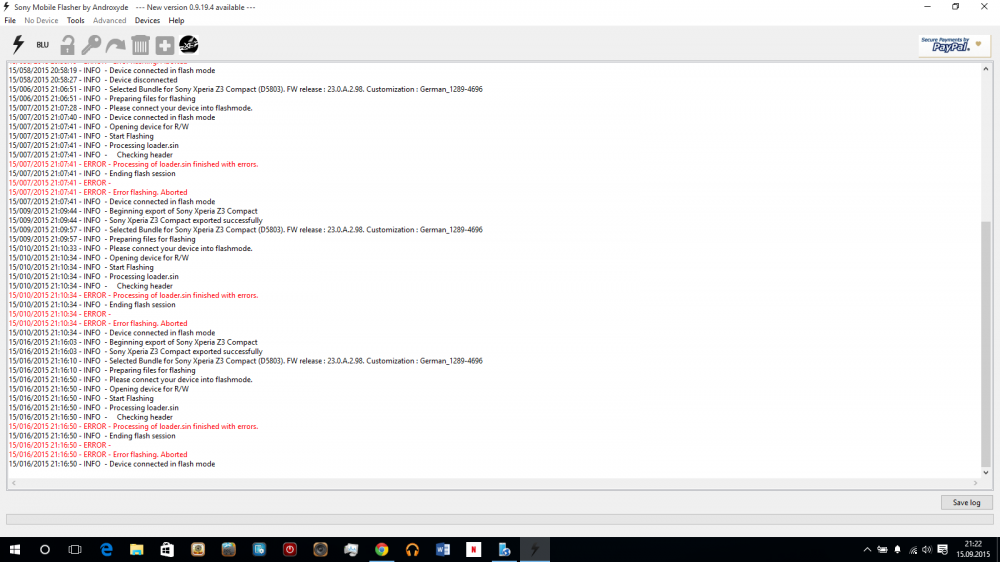1000x562 pixels.
Task: Open Task View on the taskbar
Action: tap(75, 549)
